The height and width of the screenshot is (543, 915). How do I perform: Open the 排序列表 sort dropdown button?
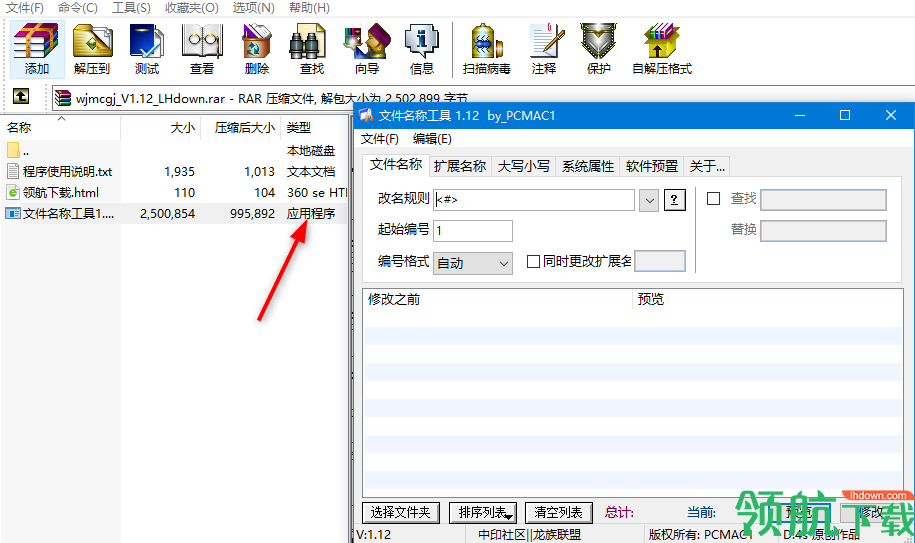483,513
